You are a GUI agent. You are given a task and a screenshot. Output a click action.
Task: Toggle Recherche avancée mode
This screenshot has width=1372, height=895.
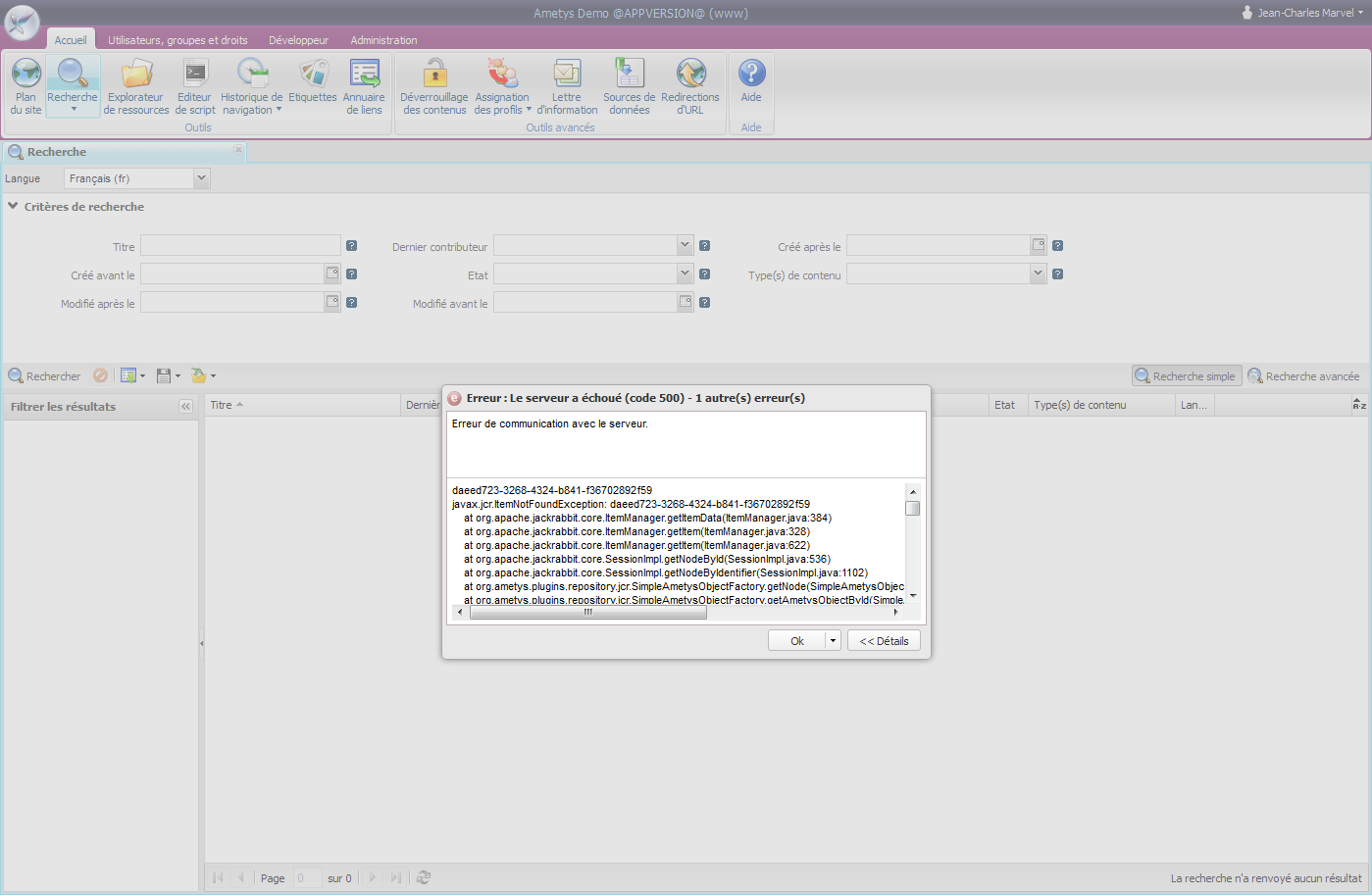pos(1304,375)
